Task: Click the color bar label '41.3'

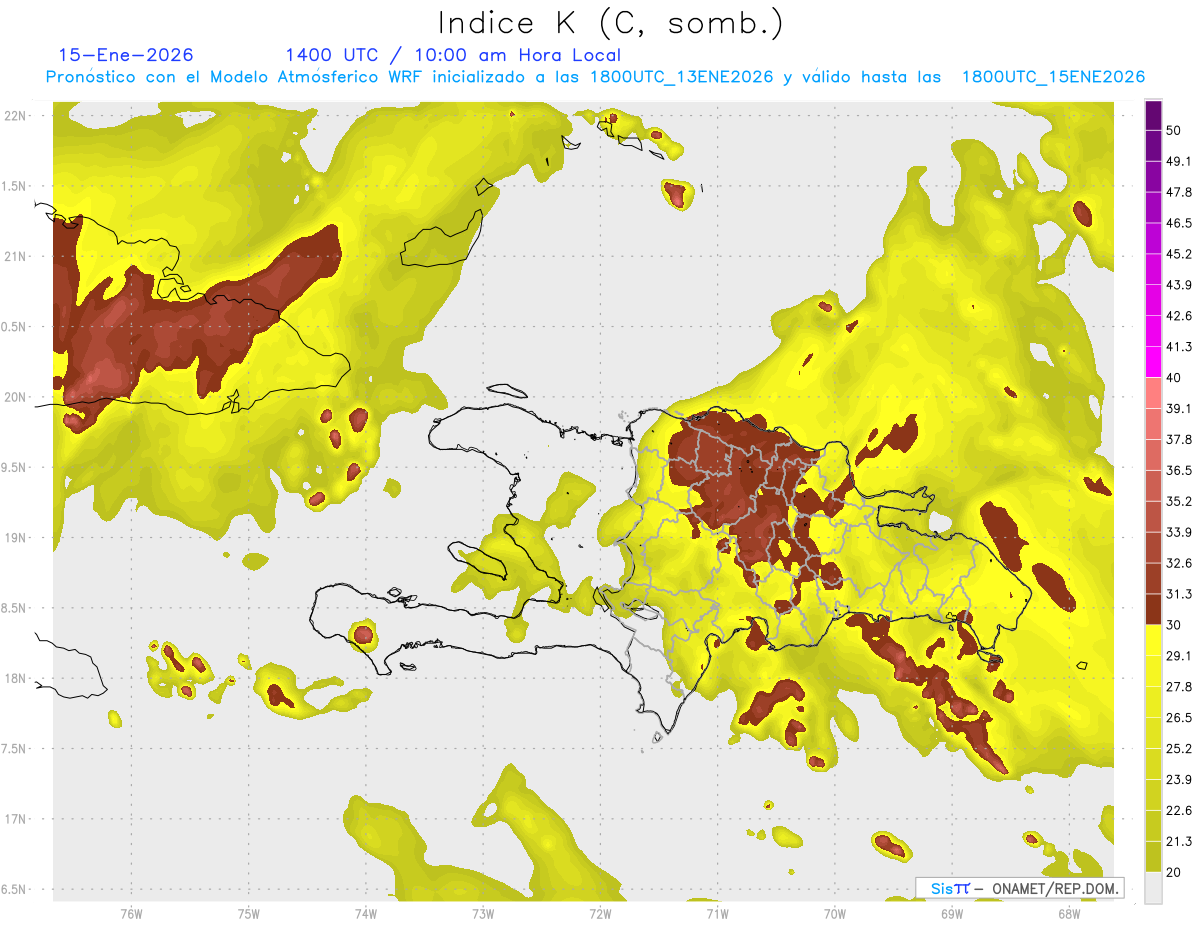Action: 1179,347
